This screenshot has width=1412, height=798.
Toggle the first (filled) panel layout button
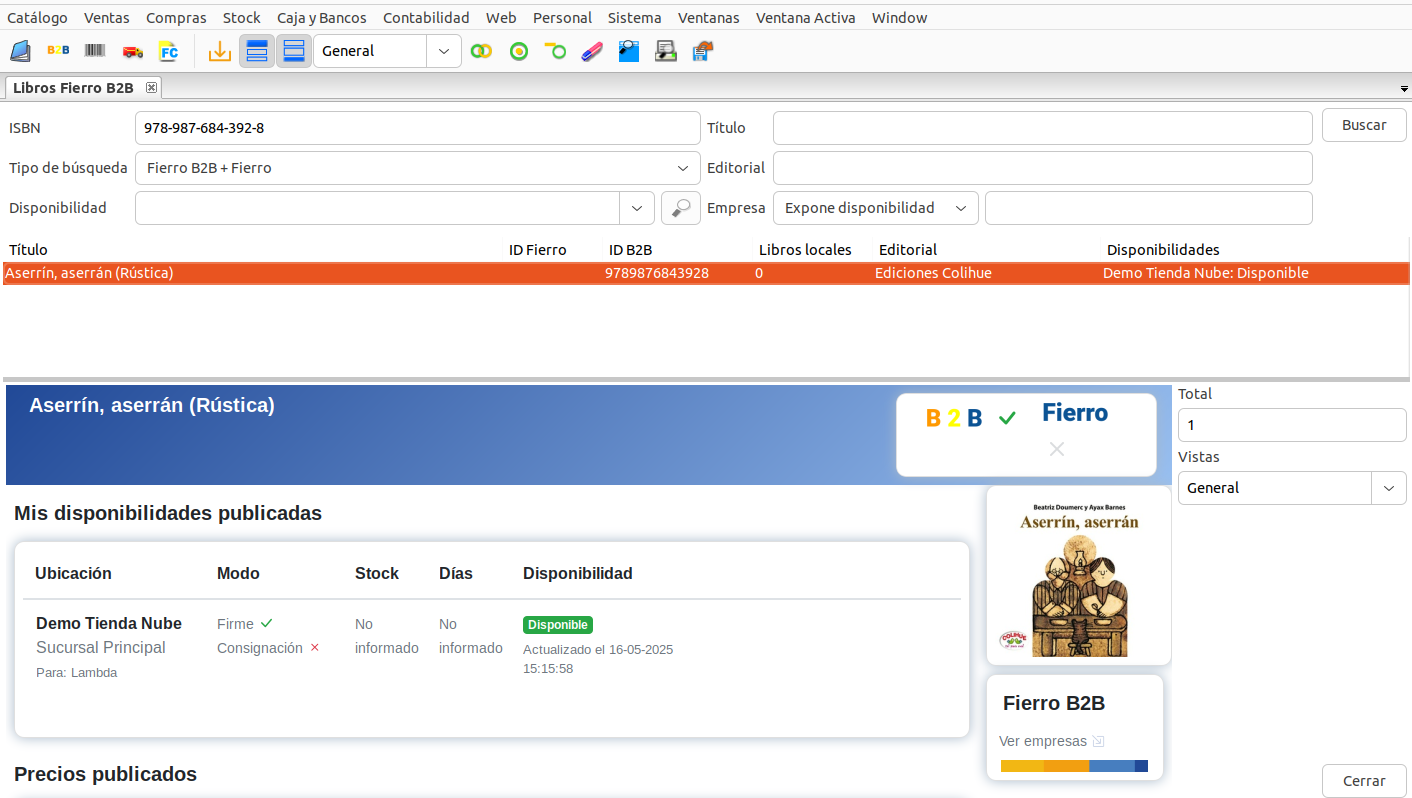[x=257, y=51]
